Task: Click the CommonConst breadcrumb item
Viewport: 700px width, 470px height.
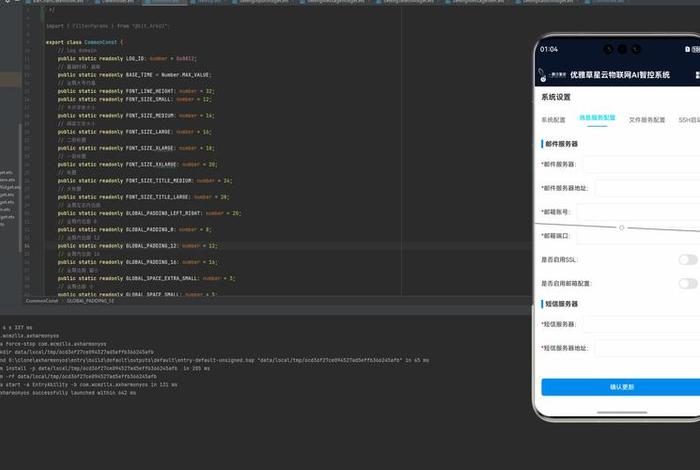Action: click(x=42, y=300)
